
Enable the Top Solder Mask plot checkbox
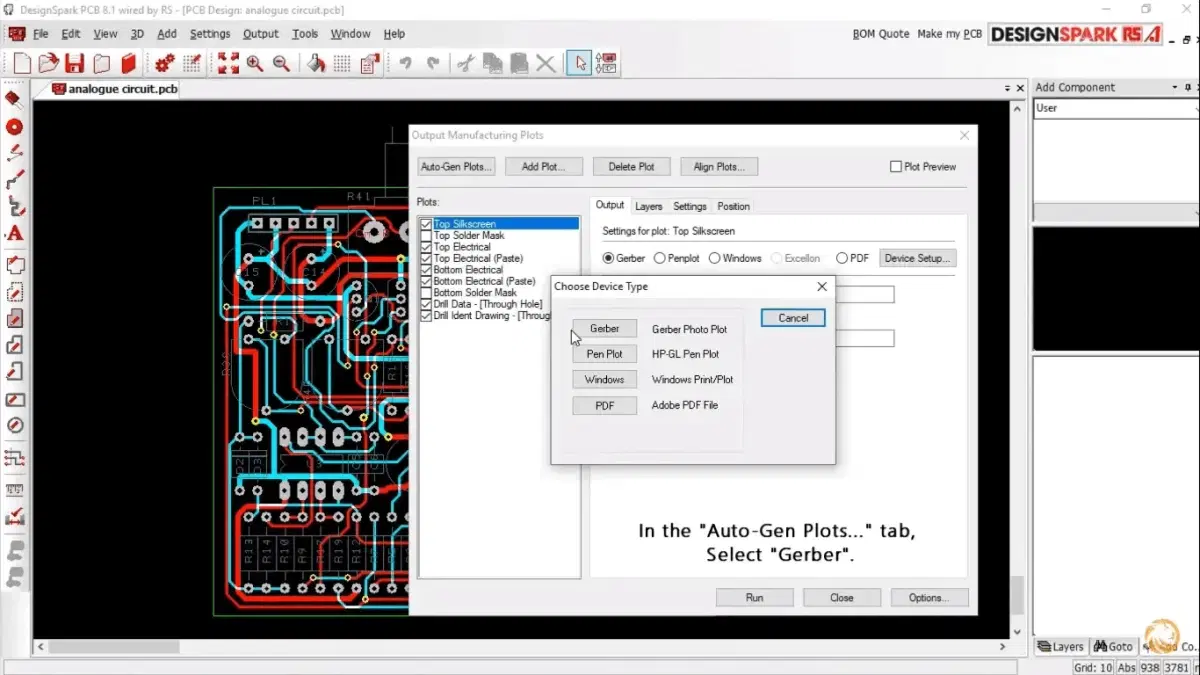pos(427,236)
